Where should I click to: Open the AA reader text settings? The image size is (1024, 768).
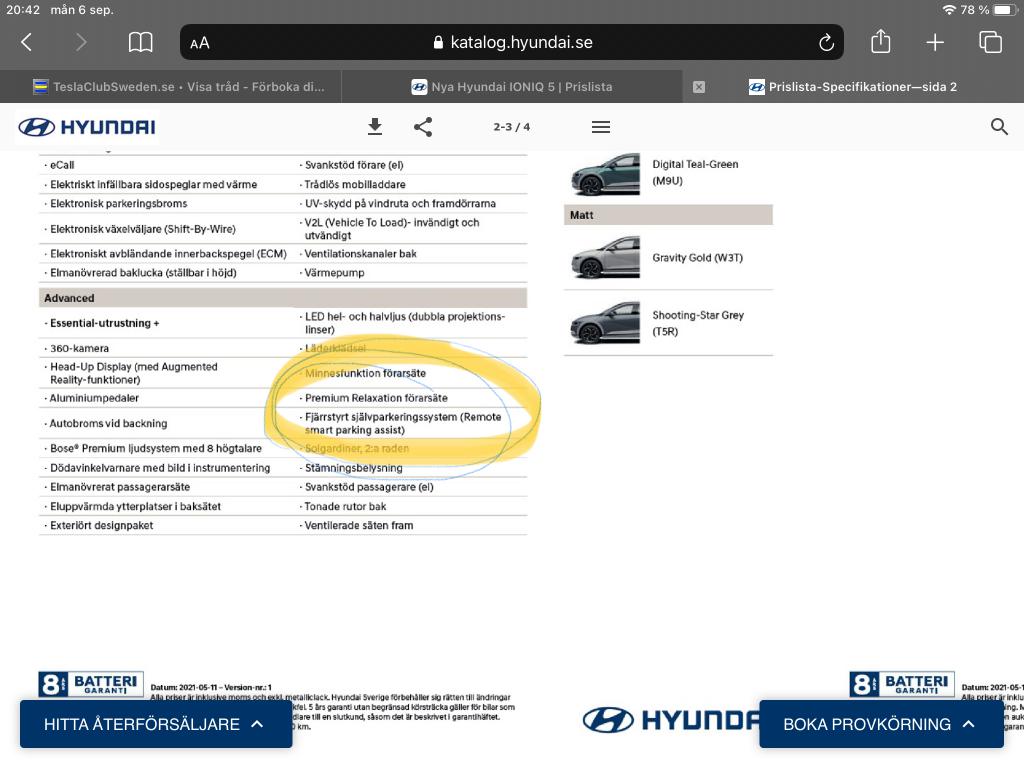pyautogui.click(x=200, y=43)
